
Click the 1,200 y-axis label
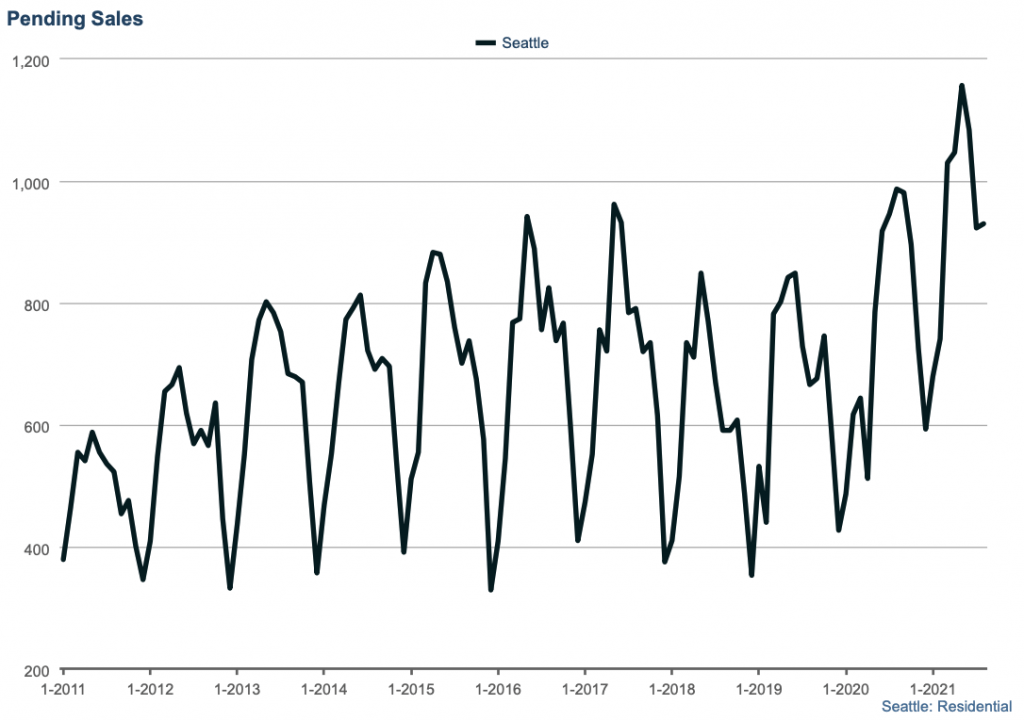coord(30,60)
